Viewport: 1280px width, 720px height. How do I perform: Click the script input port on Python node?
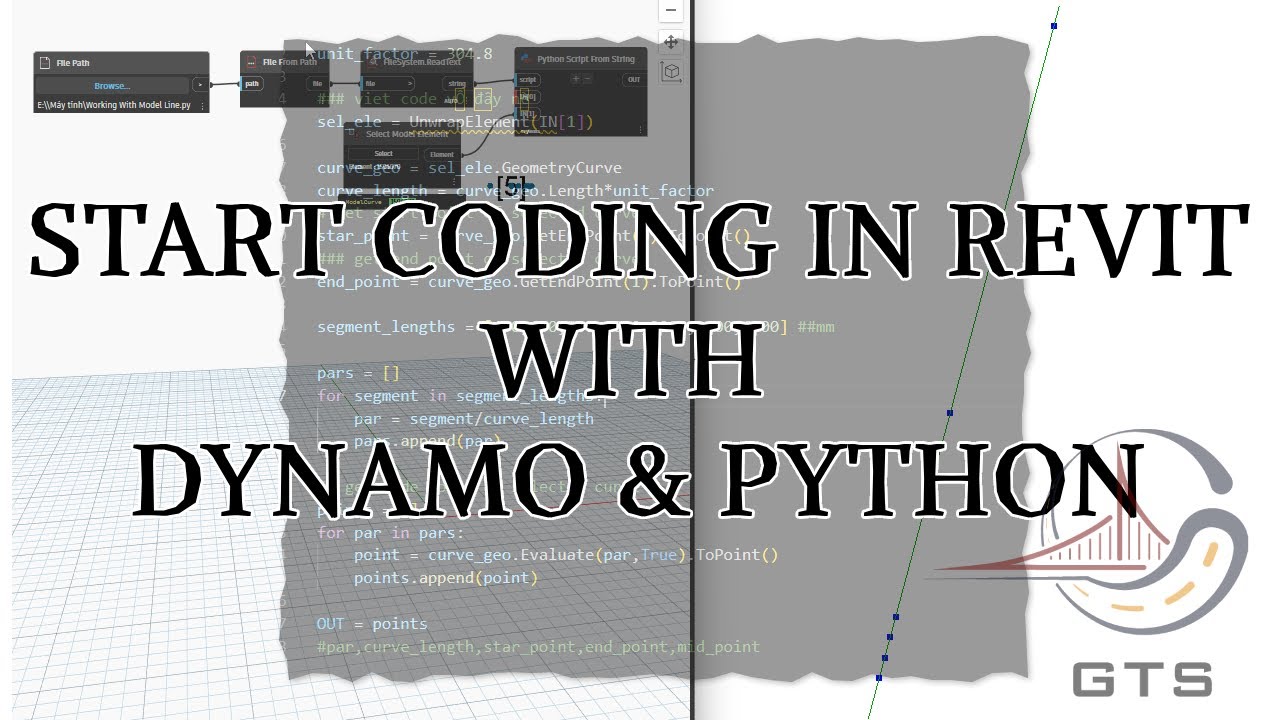pos(528,79)
